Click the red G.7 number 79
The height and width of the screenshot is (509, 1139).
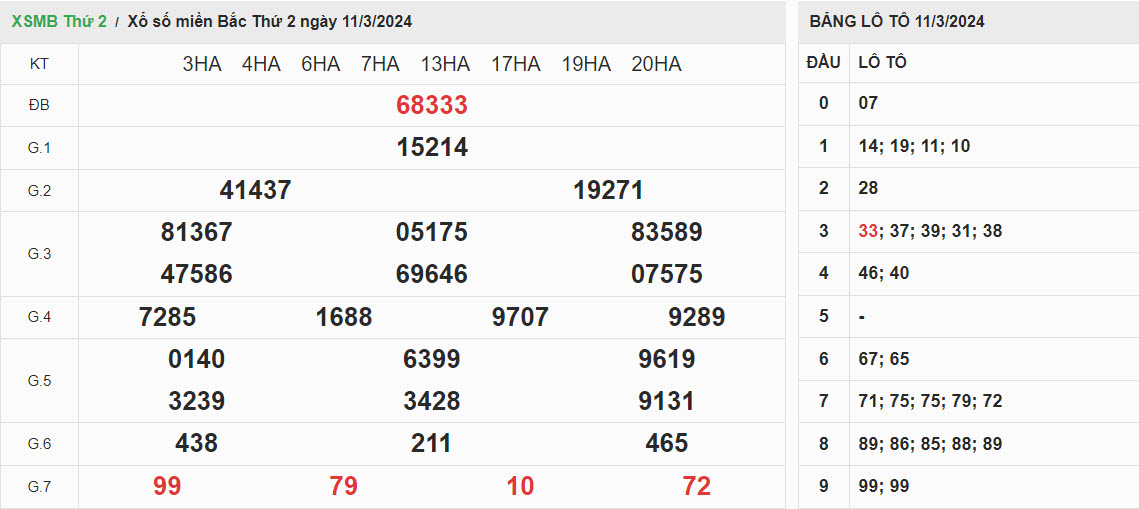[x=343, y=486]
